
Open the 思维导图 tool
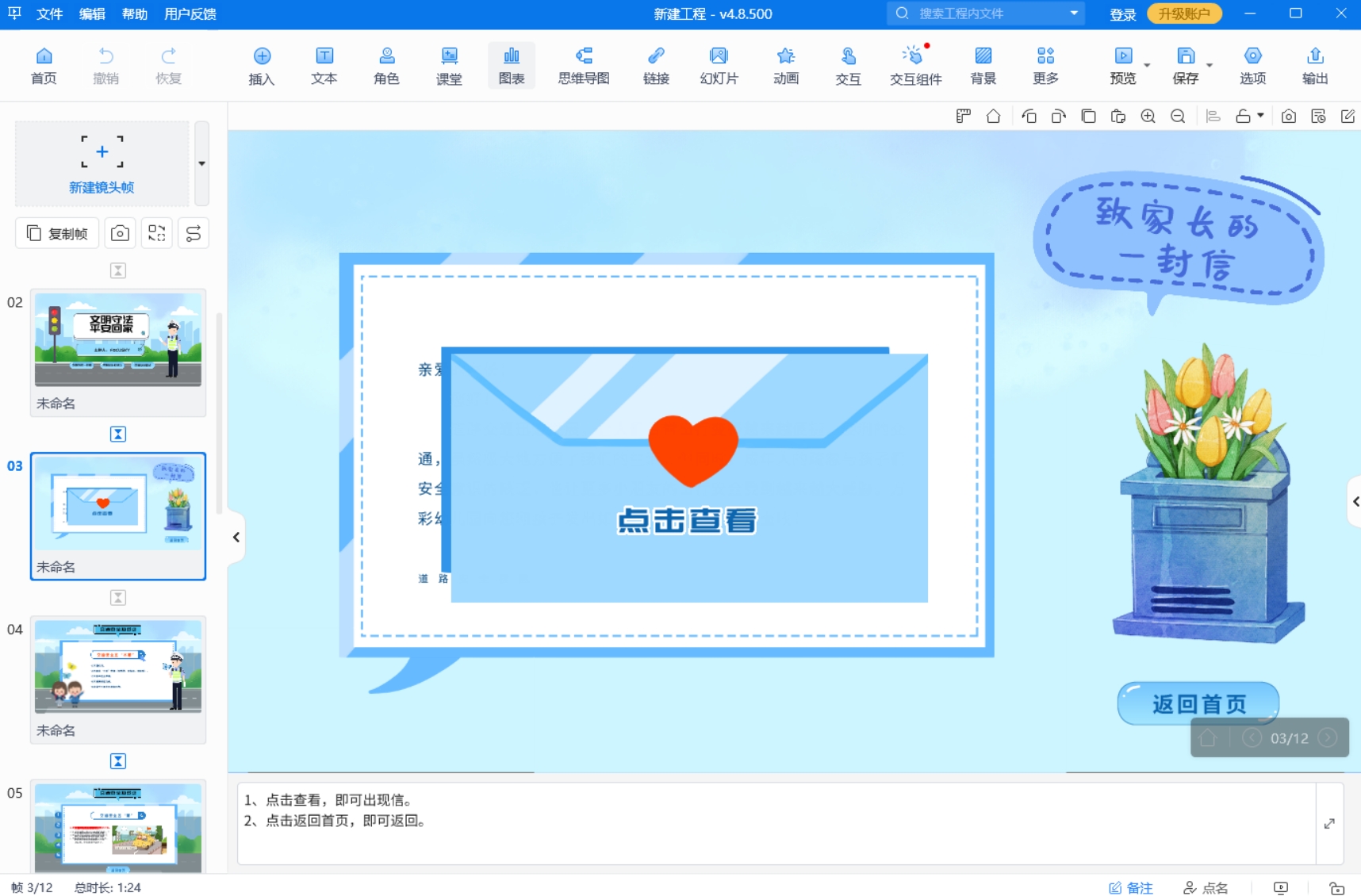tap(582, 65)
